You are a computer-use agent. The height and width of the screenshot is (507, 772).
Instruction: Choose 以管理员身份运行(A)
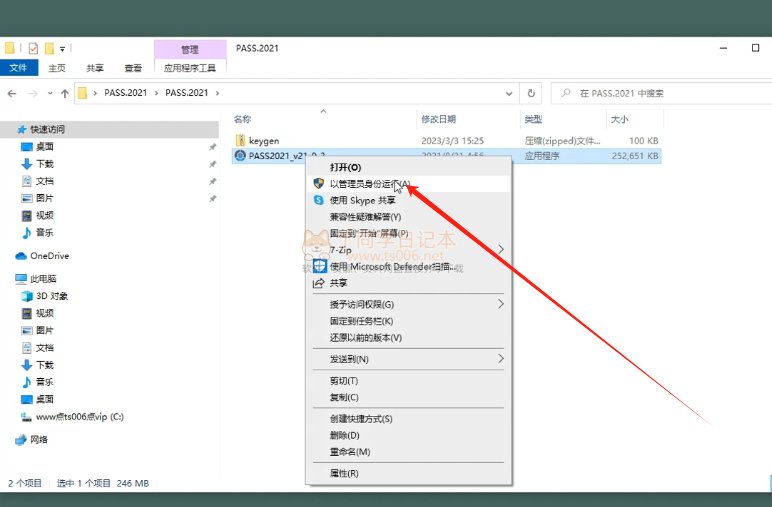[x=409, y=184]
